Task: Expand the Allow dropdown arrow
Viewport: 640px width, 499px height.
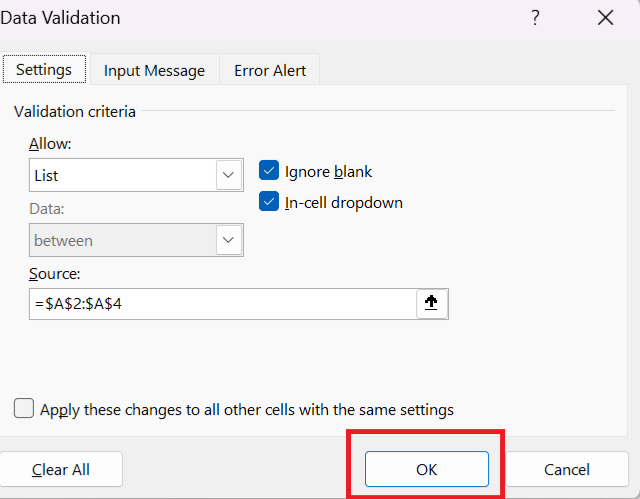Action: (229, 175)
